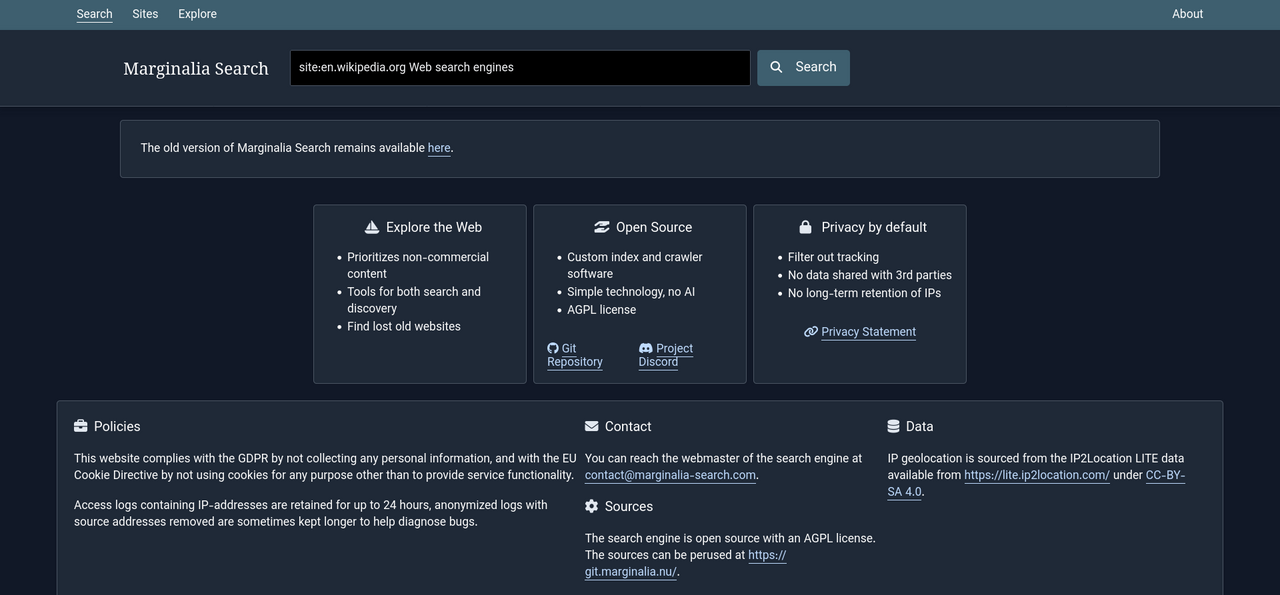Click the Policies section heading

pos(117,426)
